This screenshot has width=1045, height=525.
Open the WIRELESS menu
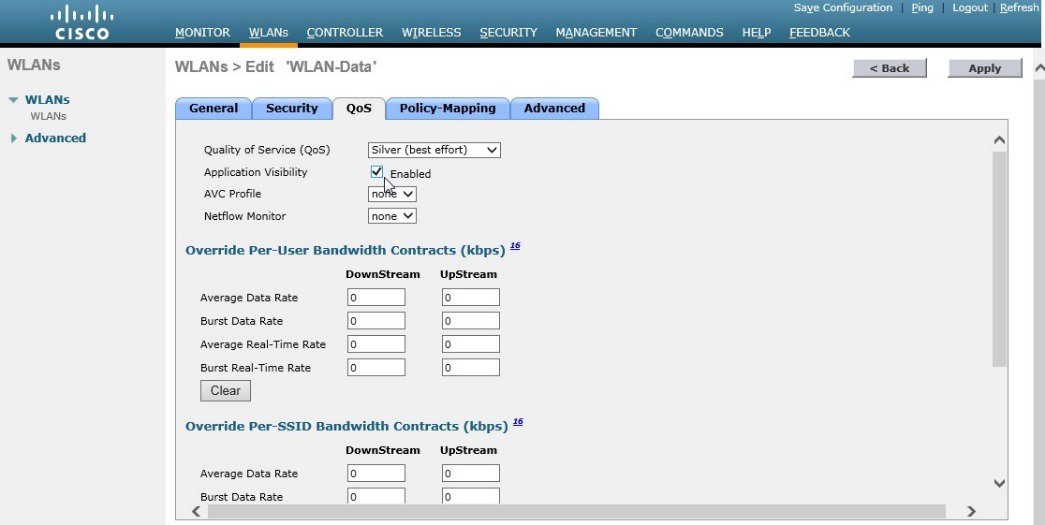coord(431,32)
